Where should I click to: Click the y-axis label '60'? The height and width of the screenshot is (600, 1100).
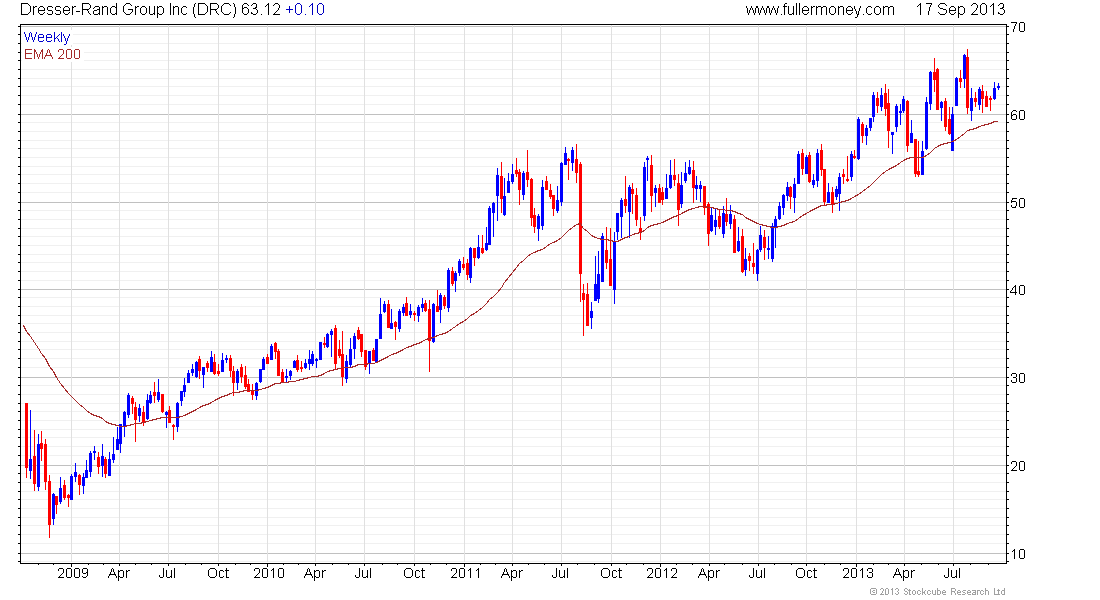pyautogui.click(x=1017, y=115)
